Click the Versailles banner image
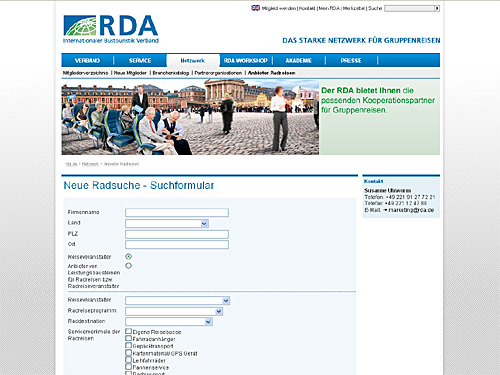Viewport: 500px width, 375px height. tap(190, 117)
